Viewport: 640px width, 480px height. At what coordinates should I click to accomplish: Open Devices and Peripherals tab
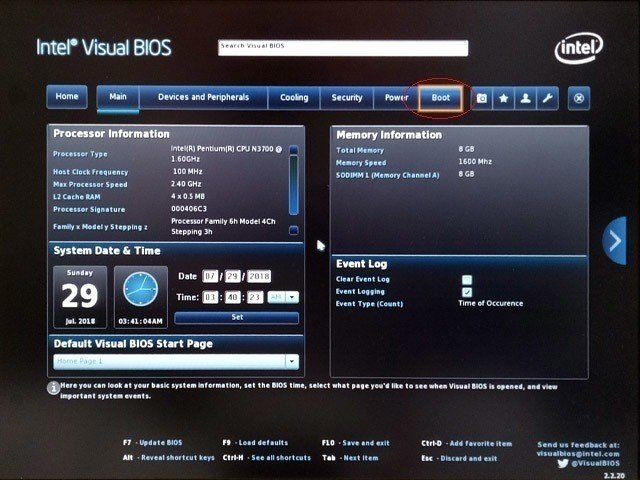pos(203,98)
